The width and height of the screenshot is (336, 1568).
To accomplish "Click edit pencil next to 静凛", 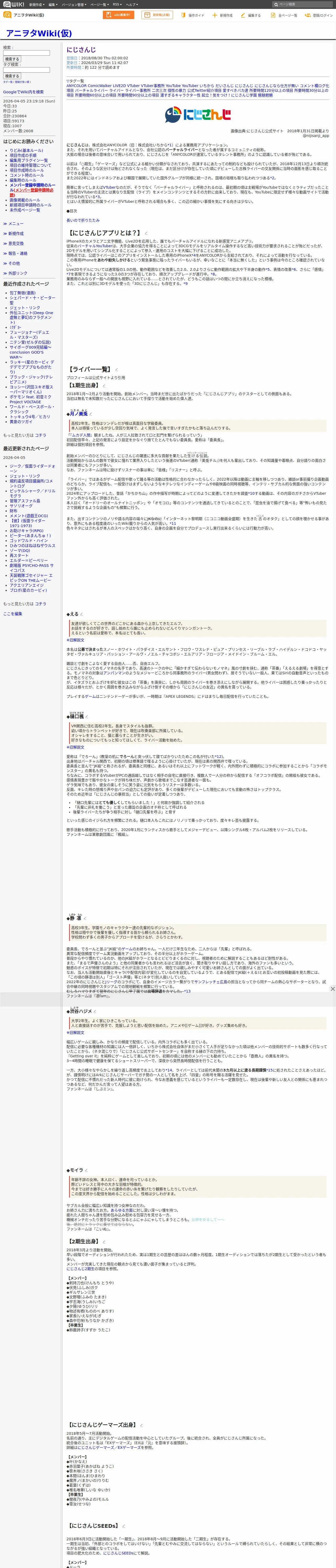I will [85, 919].
